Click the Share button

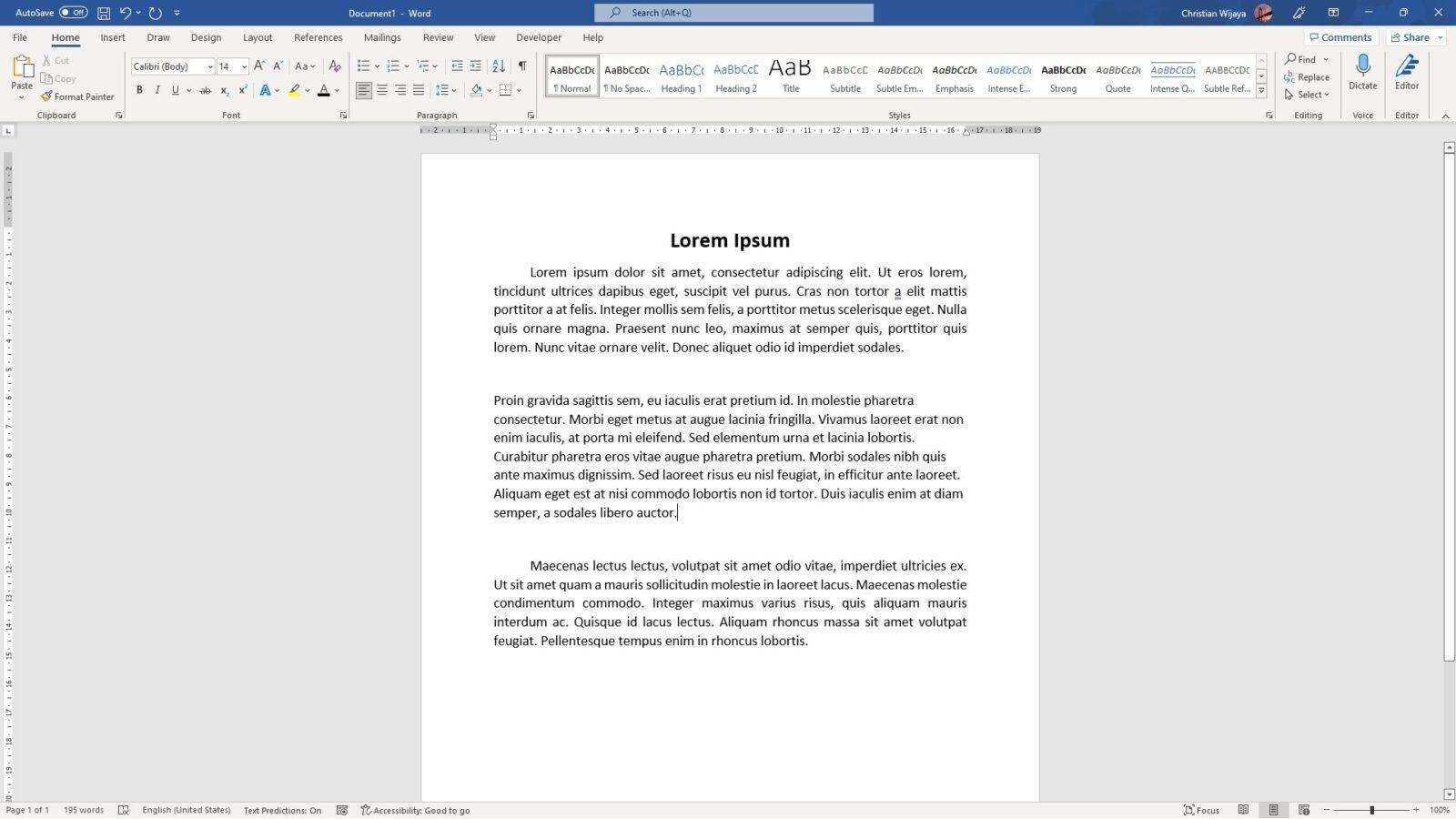(x=1414, y=37)
